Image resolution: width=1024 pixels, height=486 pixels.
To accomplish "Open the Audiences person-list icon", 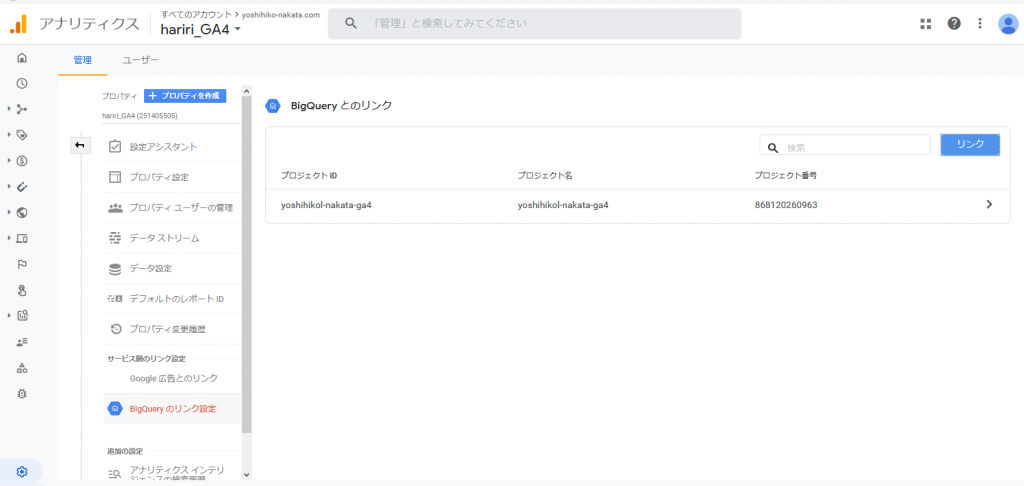I will click(22, 342).
